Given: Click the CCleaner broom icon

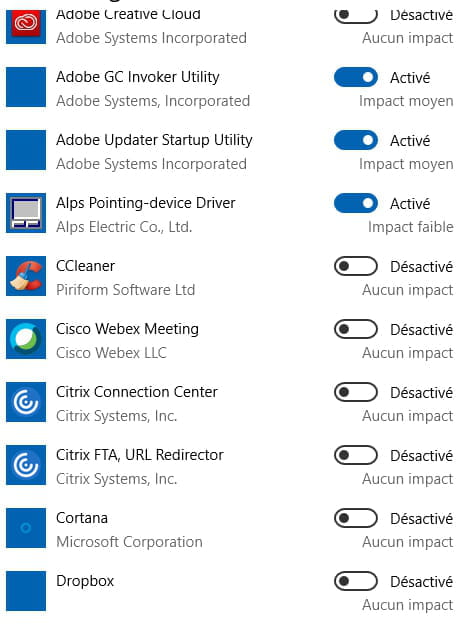Looking at the screenshot, I should click(x=26, y=276).
